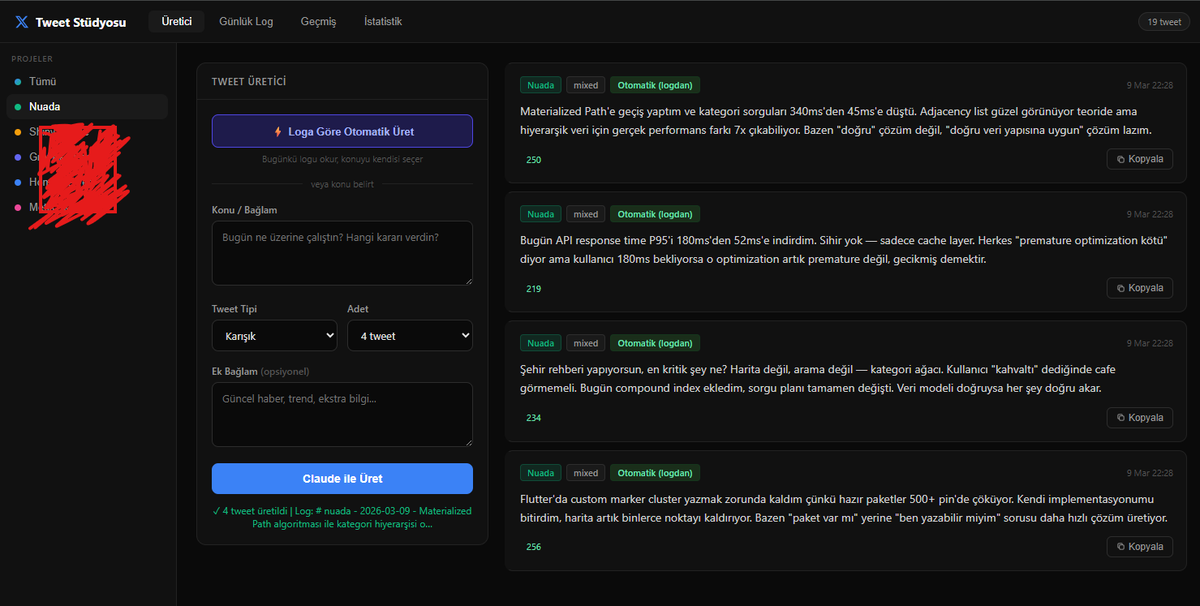
Task: Click the 4 tweet üretildi status message
Action: pos(342,517)
